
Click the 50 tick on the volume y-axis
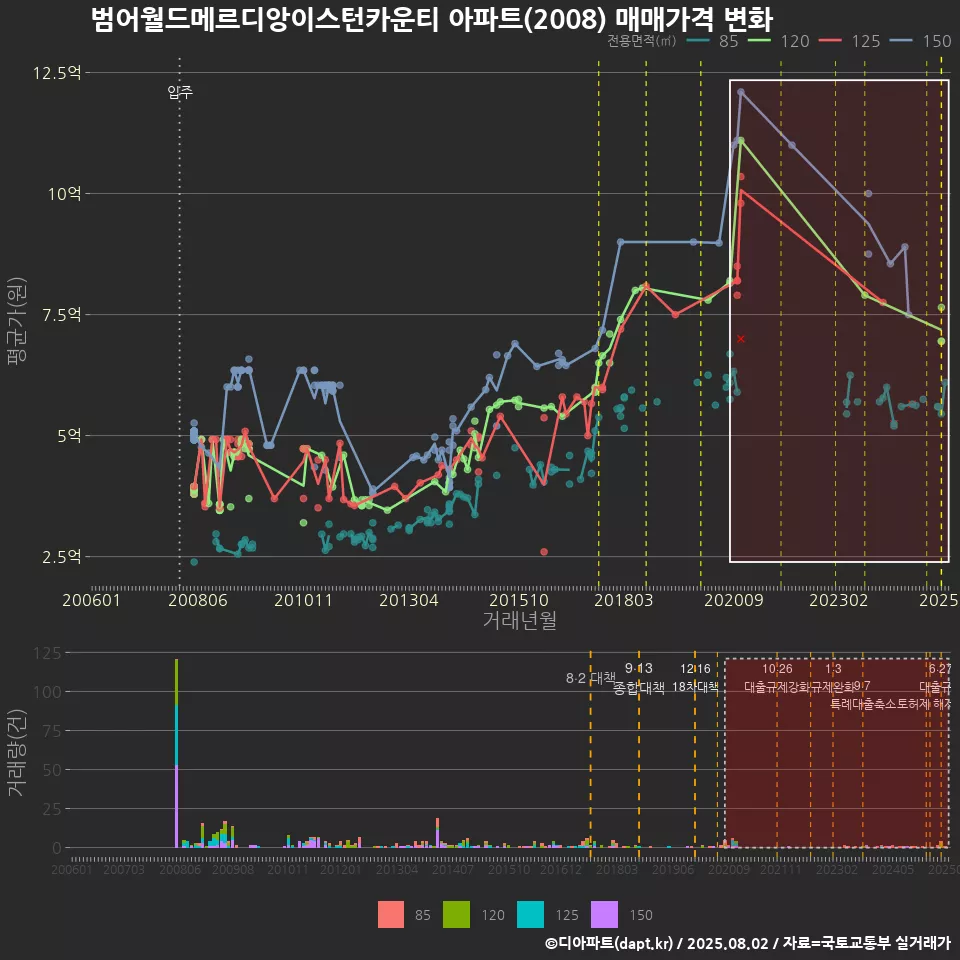tap(52, 770)
